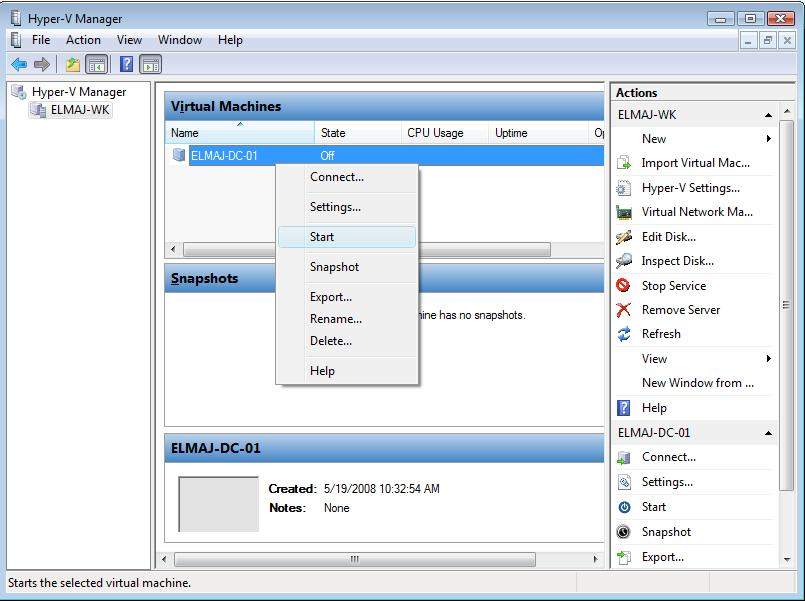Image resolution: width=805 pixels, height=601 pixels.
Task: Click the Help question mark icon in Actions
Action: pos(623,408)
